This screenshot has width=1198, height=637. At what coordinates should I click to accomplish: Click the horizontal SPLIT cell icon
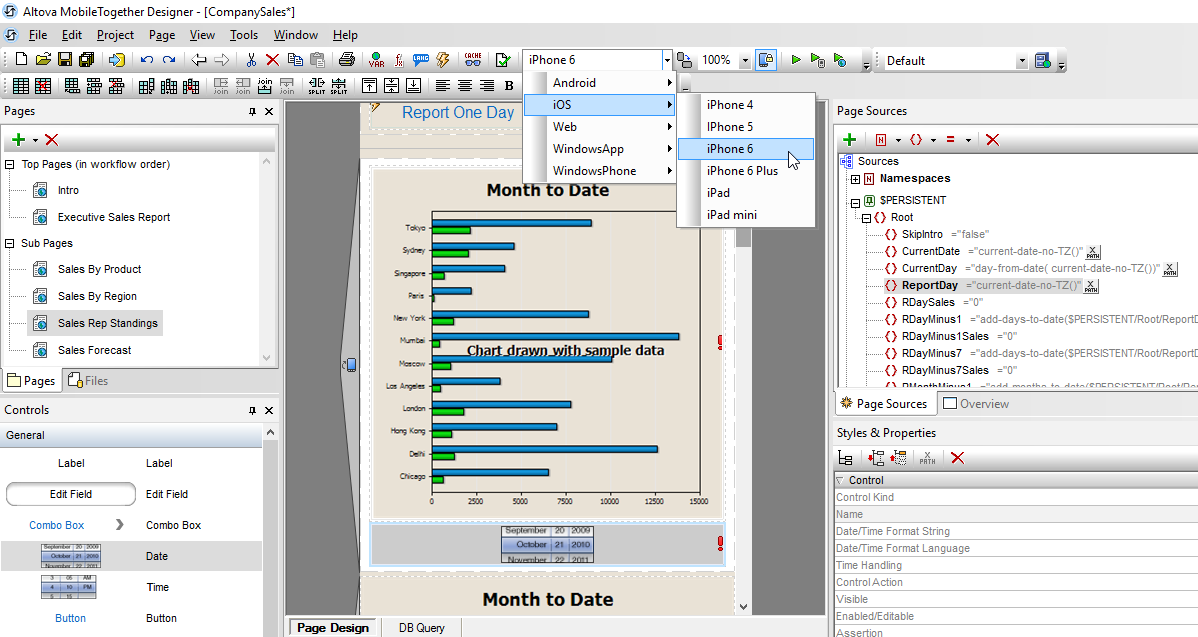316,86
